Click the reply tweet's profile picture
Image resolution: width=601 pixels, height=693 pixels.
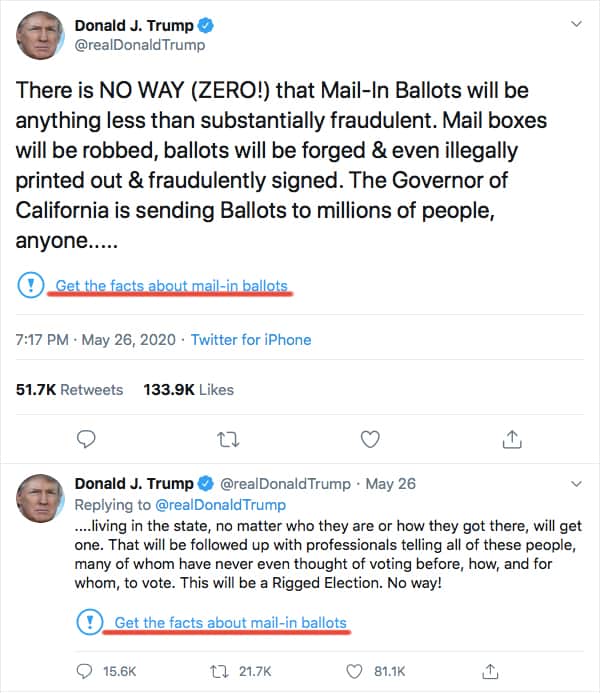point(41,497)
